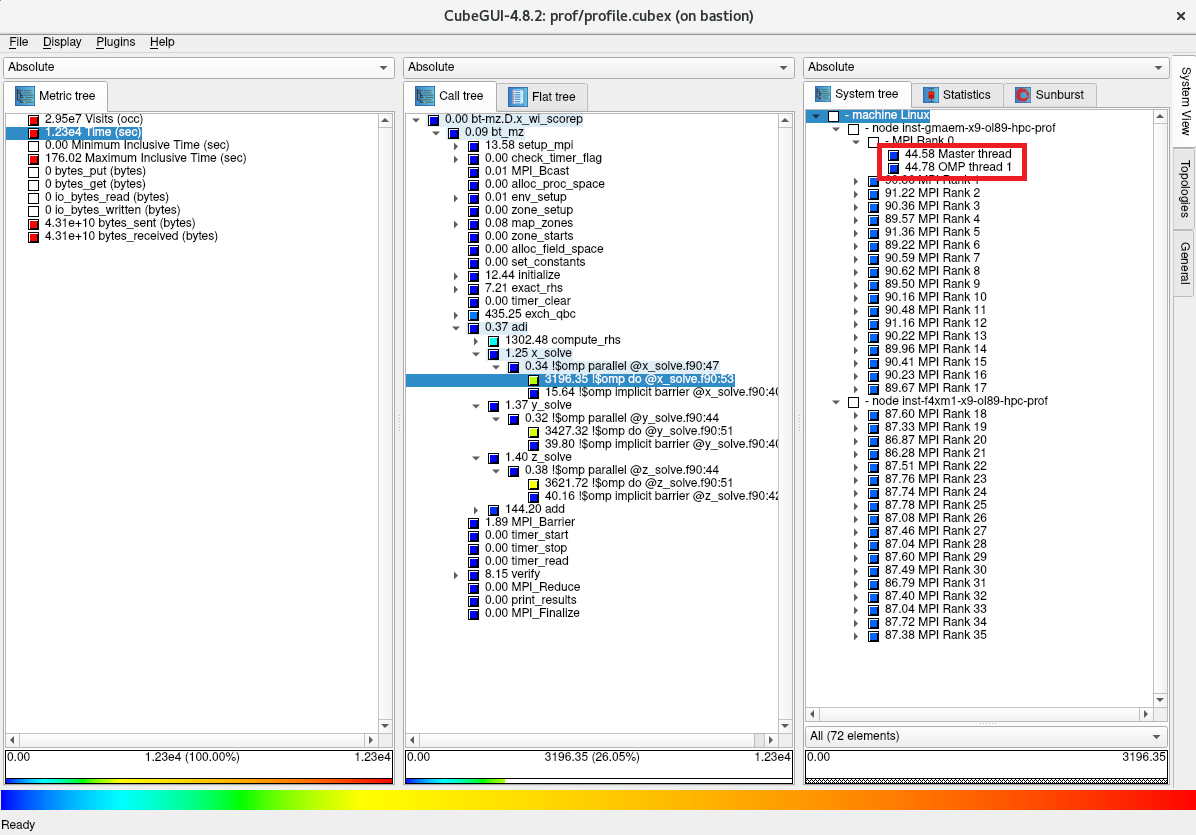The image size is (1196, 835).
Task: Click the cyan box beside compute_rhs
Action: (x=494, y=340)
